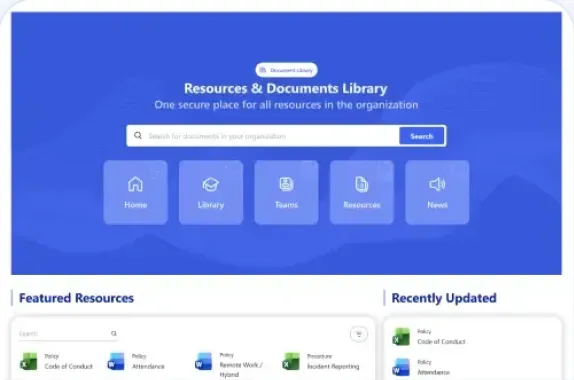Click the magnifier icon in Featured Resources search
The image size is (574, 380).
pos(114,334)
